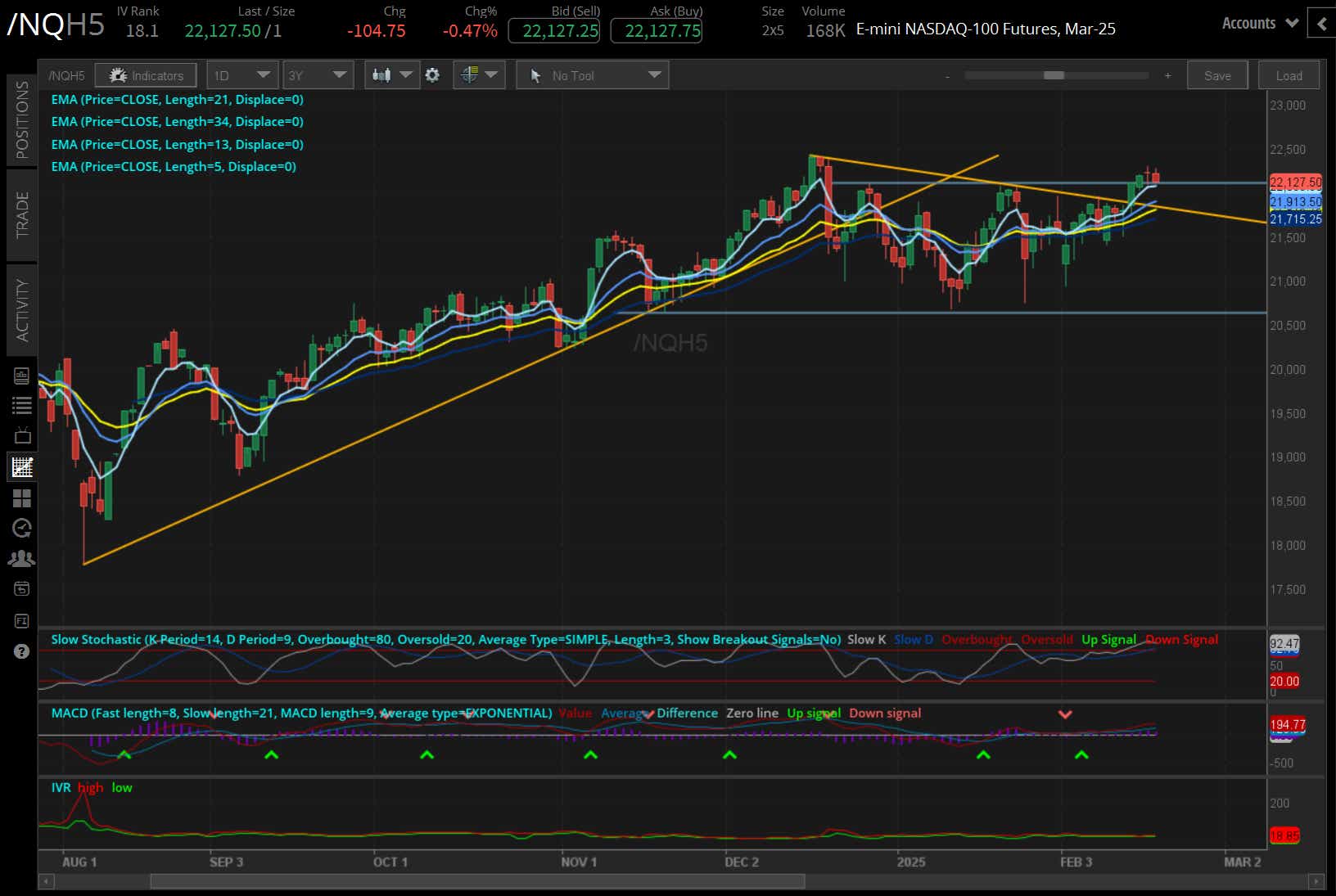Collapse the Accounts panel with right chevron

(1321, 24)
